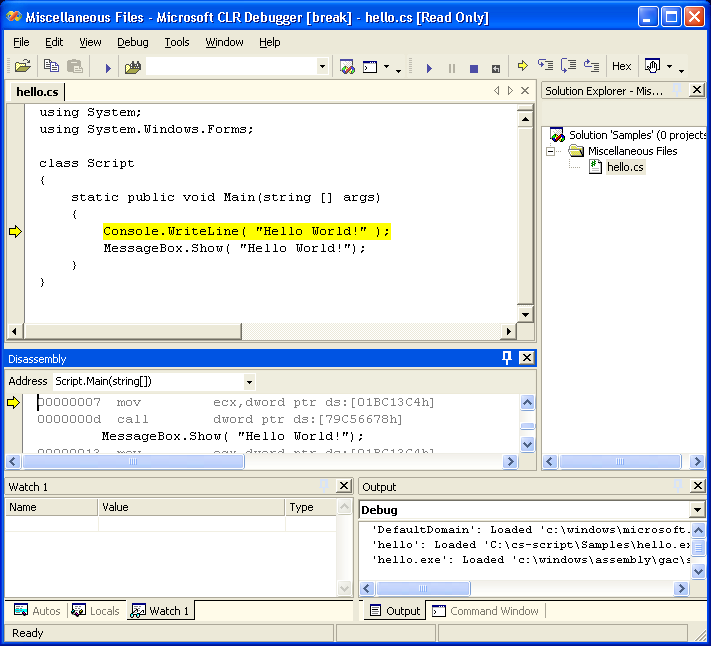Click the code editor scroll down arrow
The height and width of the screenshot is (646, 711).
(525, 315)
